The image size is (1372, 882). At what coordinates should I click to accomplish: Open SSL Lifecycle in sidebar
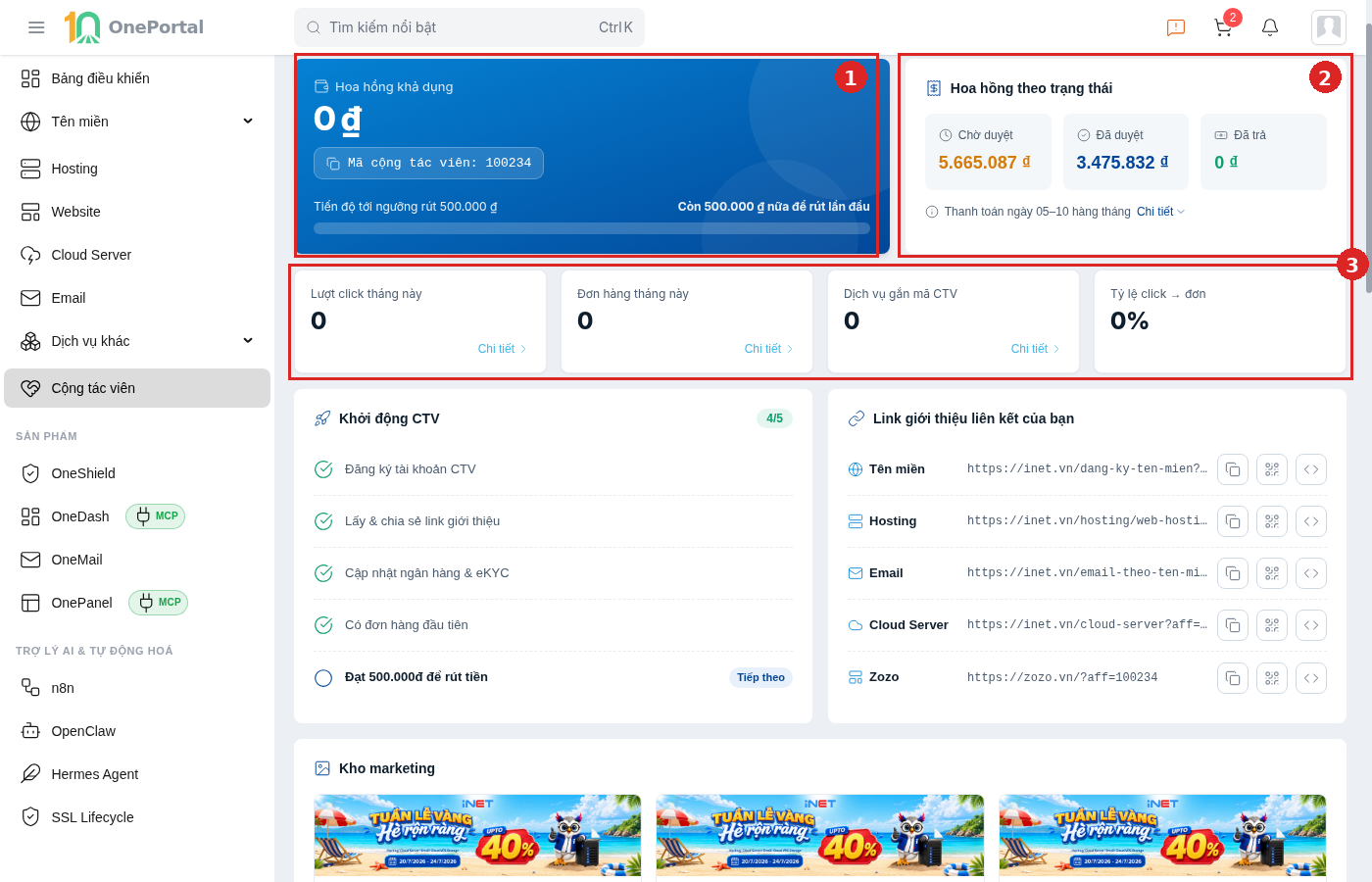click(137, 817)
